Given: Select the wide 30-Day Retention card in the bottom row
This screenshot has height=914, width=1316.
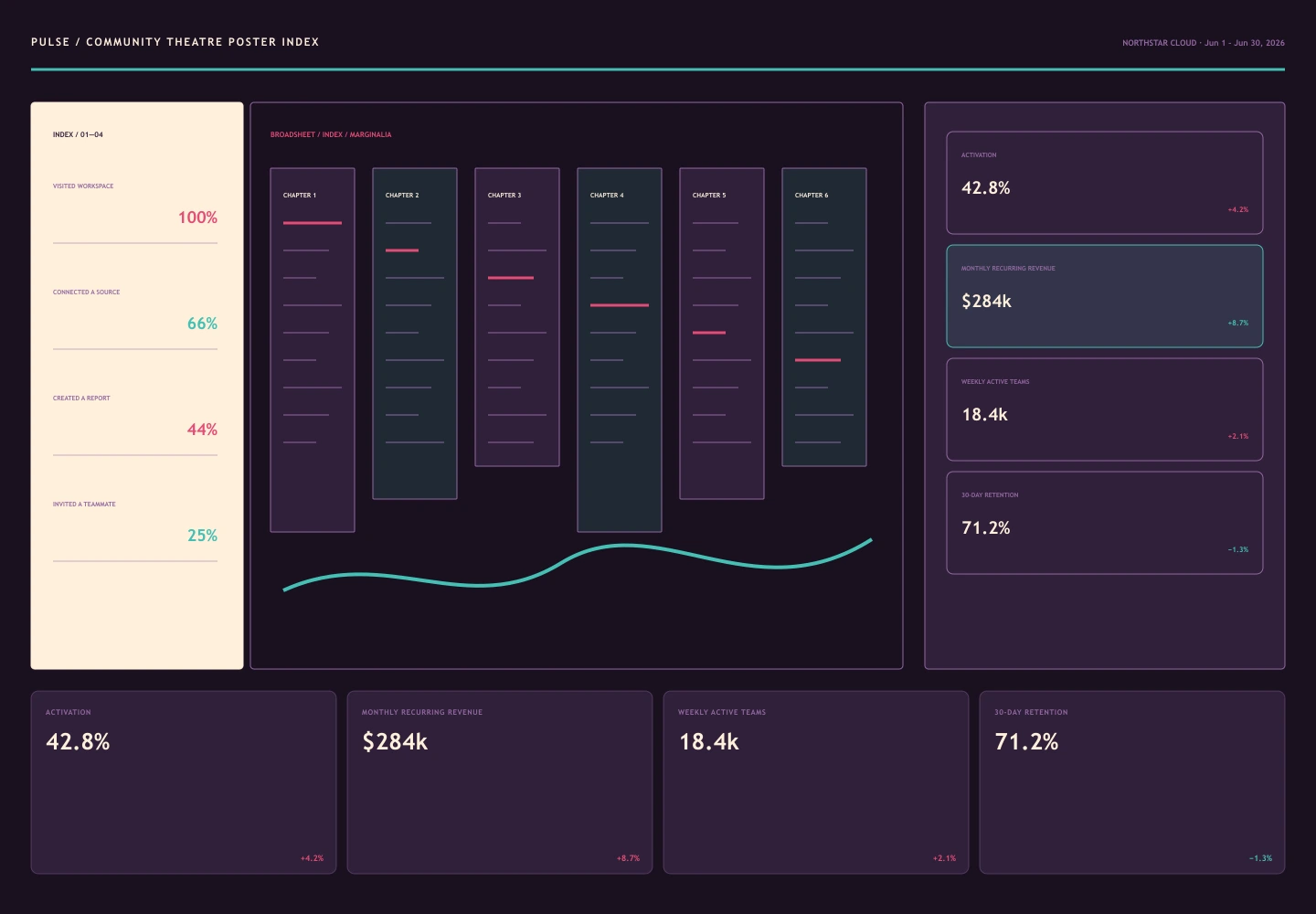Looking at the screenshot, I should [1132, 782].
